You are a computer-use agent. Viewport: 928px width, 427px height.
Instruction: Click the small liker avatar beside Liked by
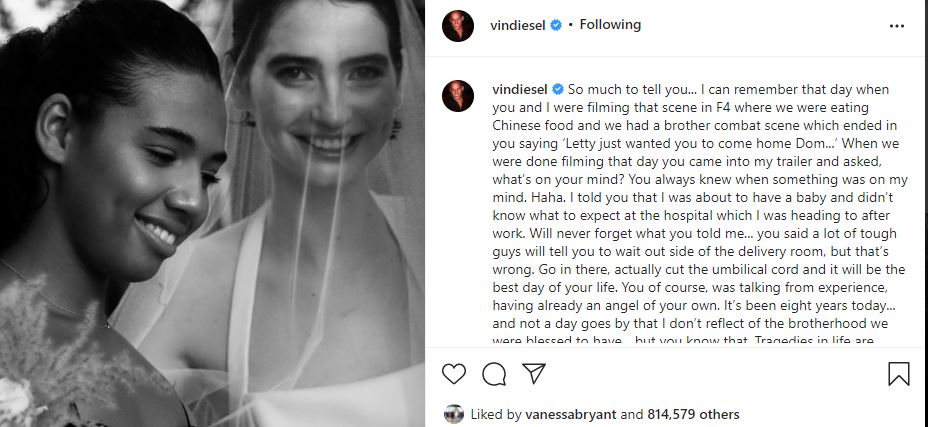[454, 414]
